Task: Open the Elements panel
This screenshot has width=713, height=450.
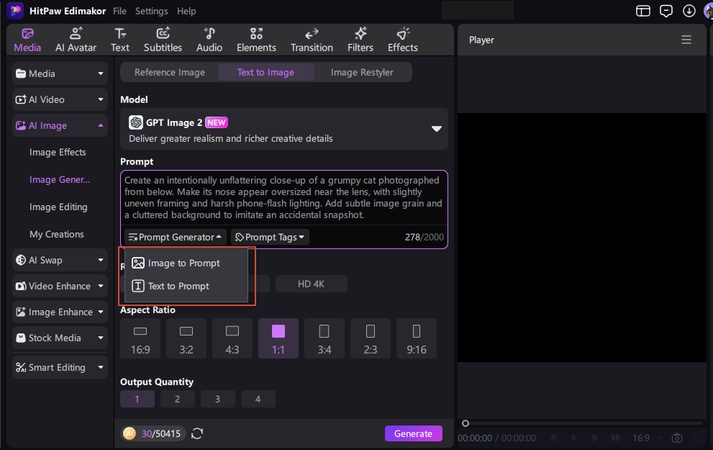Action: pyautogui.click(x=256, y=40)
